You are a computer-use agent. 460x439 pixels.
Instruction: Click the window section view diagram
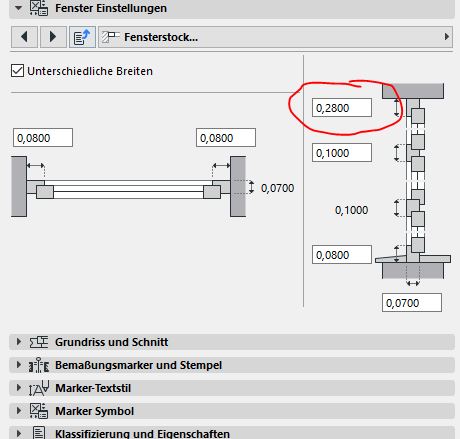[x=413, y=184]
